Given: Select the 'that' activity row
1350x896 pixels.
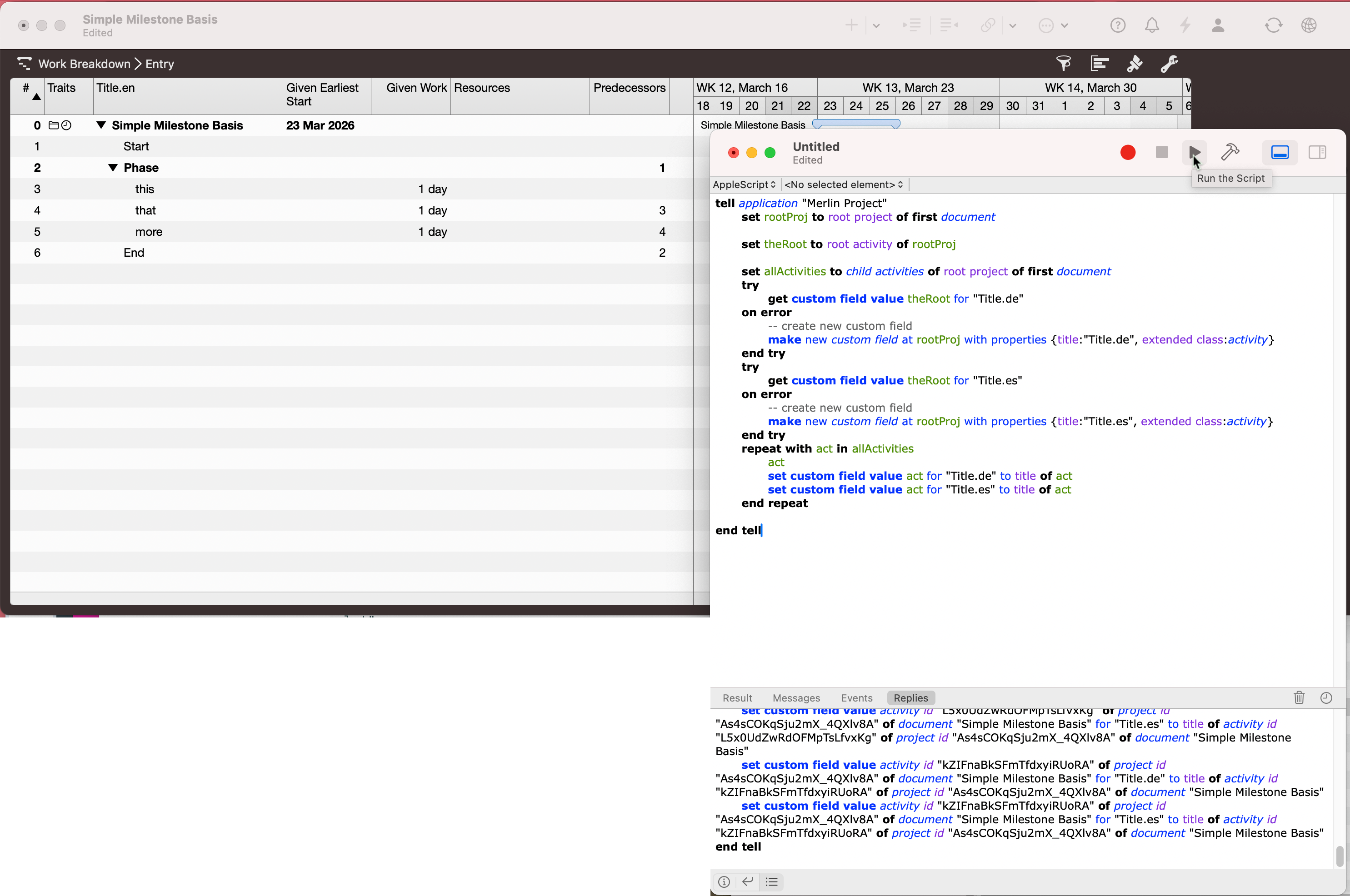Looking at the screenshot, I should tap(351, 210).
